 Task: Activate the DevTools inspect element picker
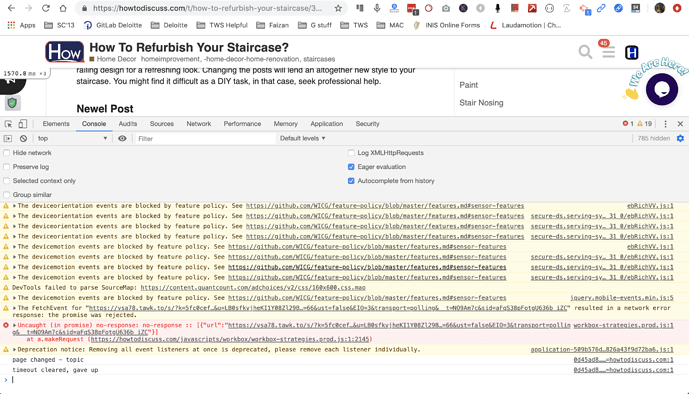8,124
